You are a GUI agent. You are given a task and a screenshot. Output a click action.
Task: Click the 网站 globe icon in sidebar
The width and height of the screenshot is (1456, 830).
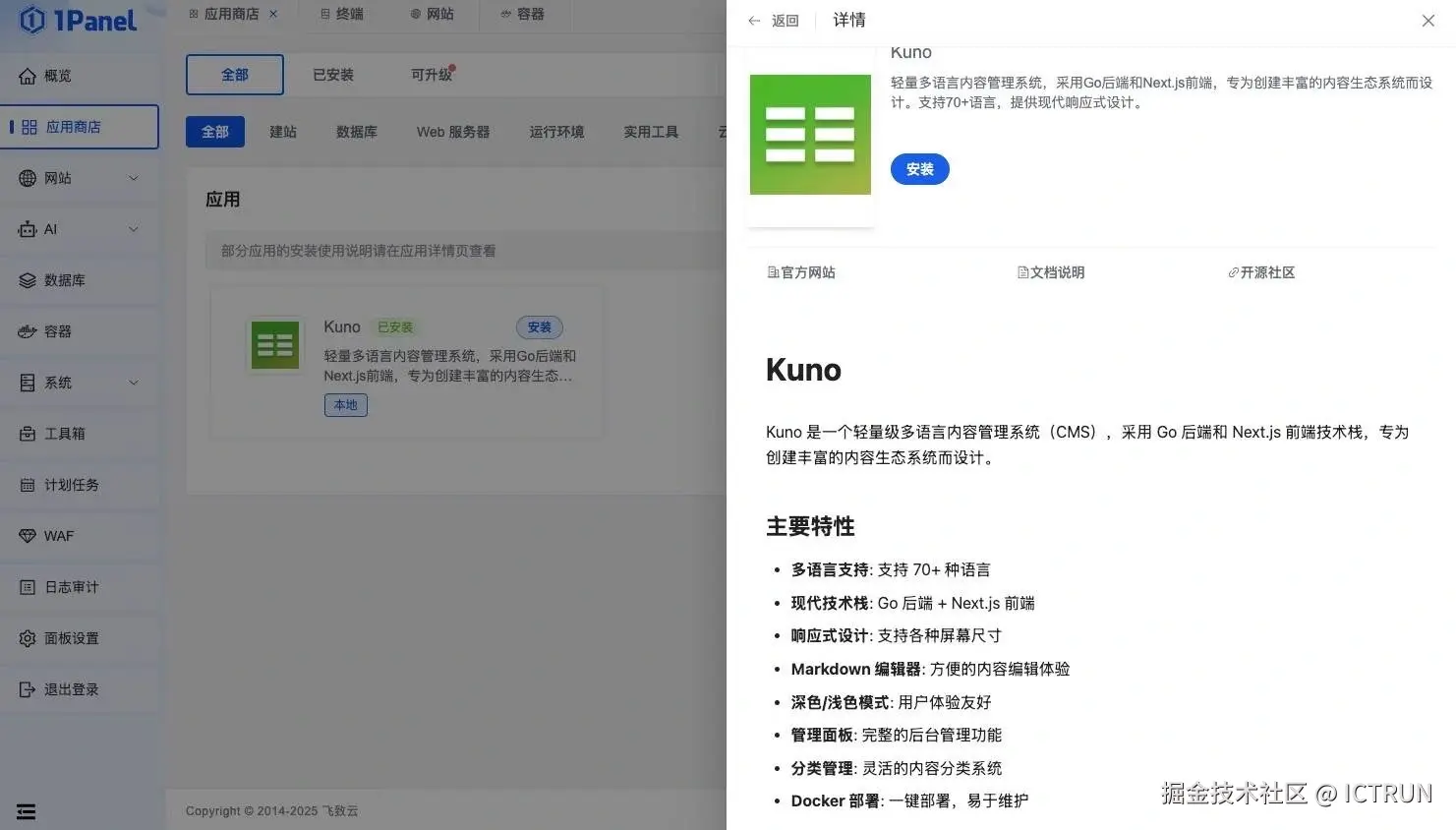tap(28, 178)
